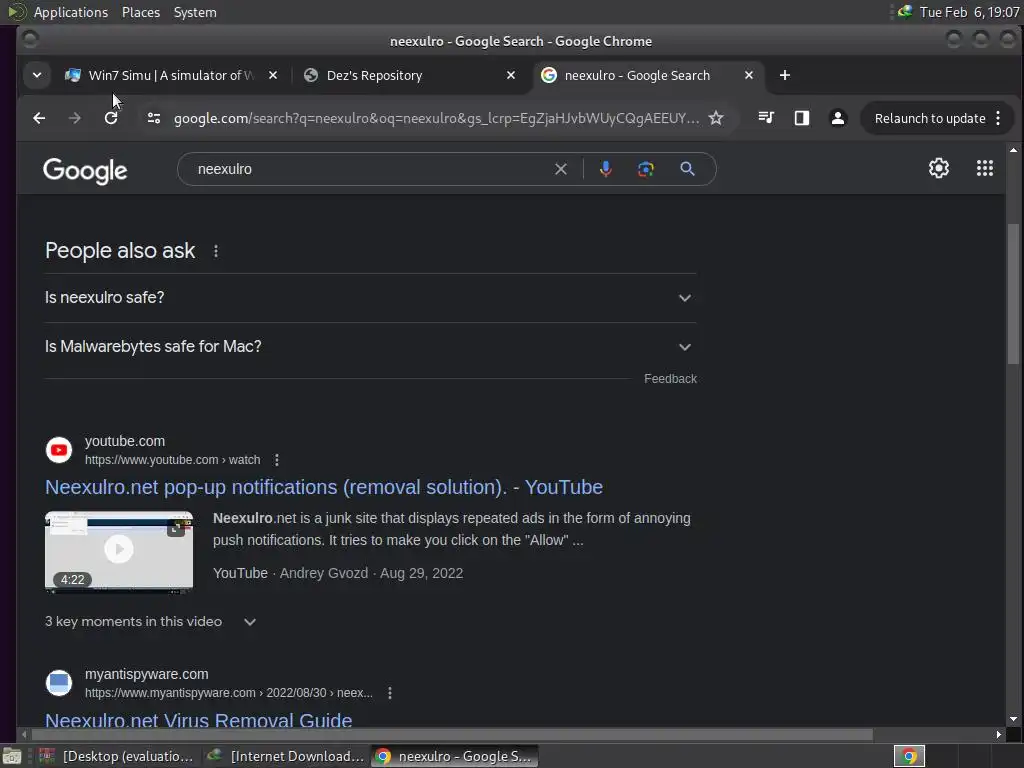Open site information icon in address bar
Image resolution: width=1024 pixels, height=768 pixels.
click(153, 118)
